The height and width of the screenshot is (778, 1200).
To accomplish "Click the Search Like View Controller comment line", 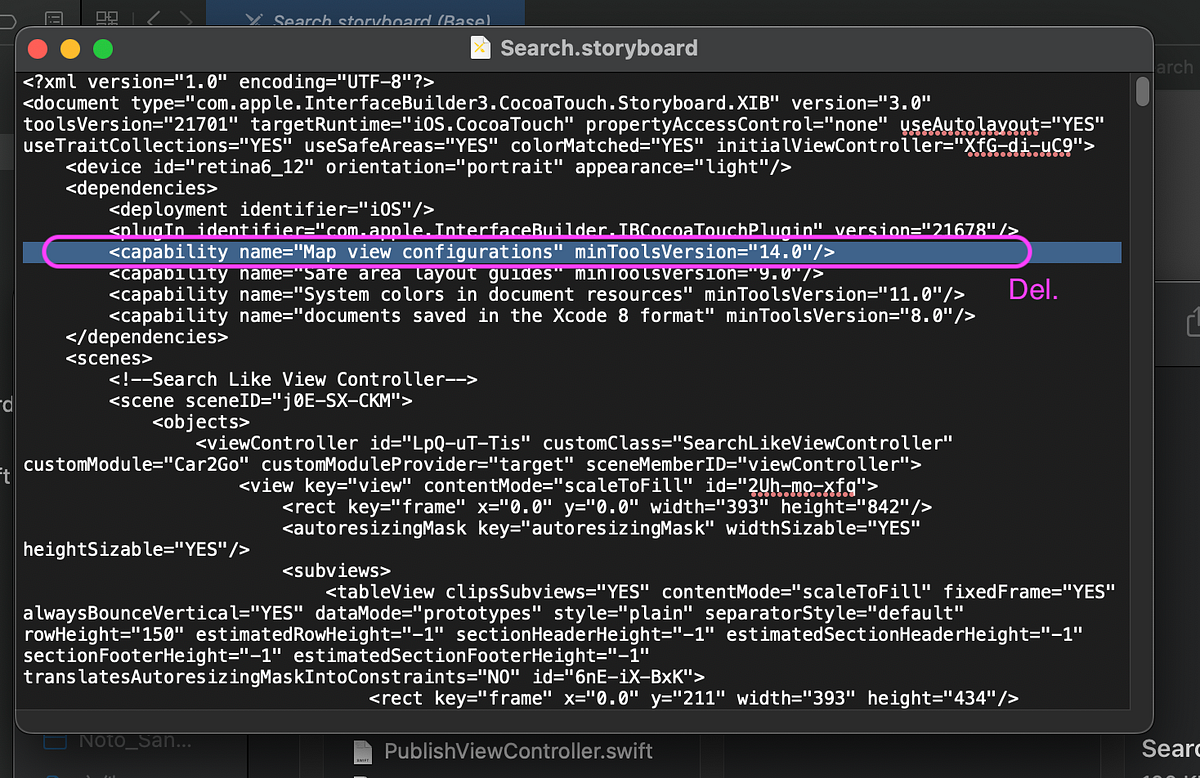I will [294, 379].
